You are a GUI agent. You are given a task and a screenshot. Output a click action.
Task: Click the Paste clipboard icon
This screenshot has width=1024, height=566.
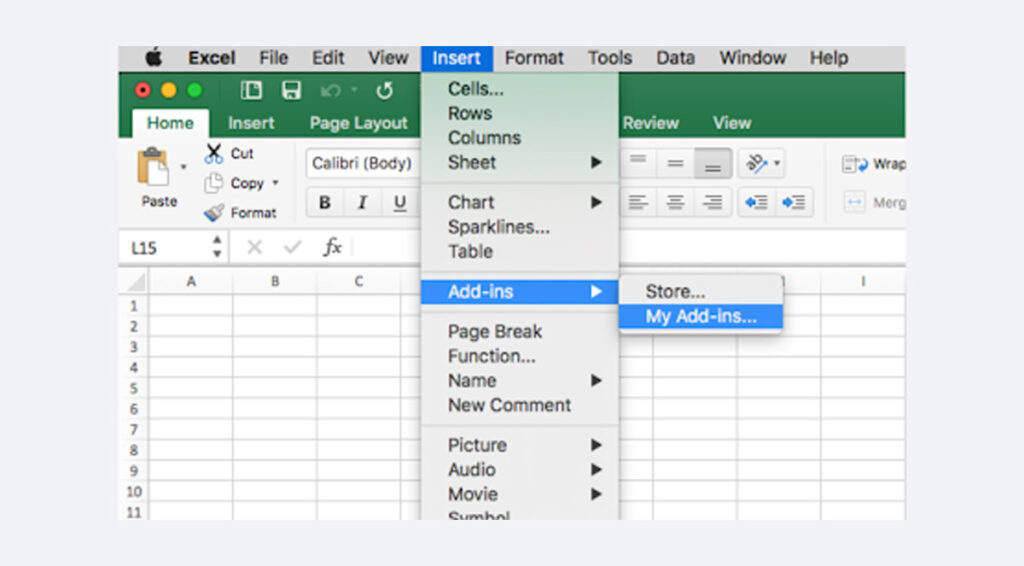153,167
